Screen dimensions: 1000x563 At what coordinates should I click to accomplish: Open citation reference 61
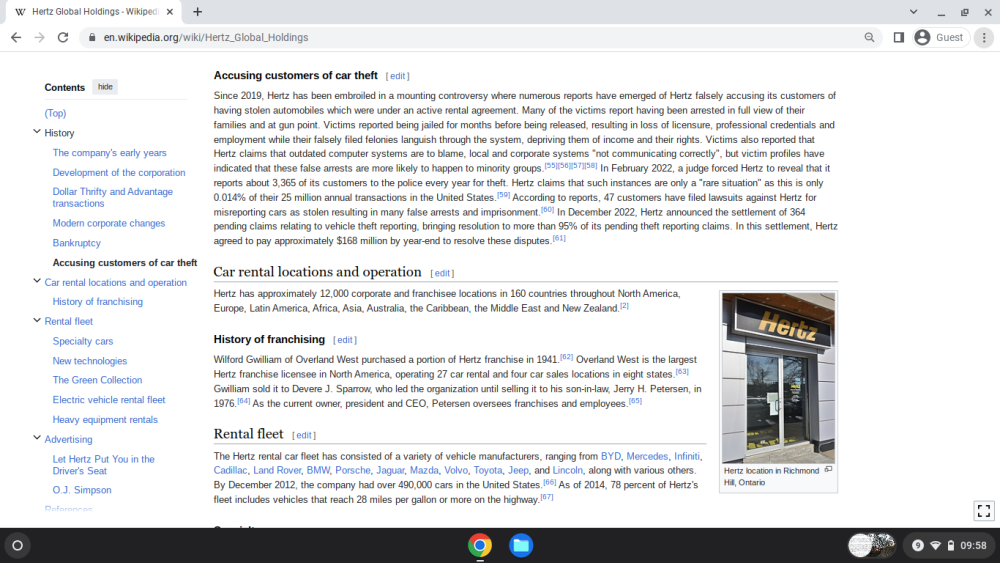pos(559,238)
